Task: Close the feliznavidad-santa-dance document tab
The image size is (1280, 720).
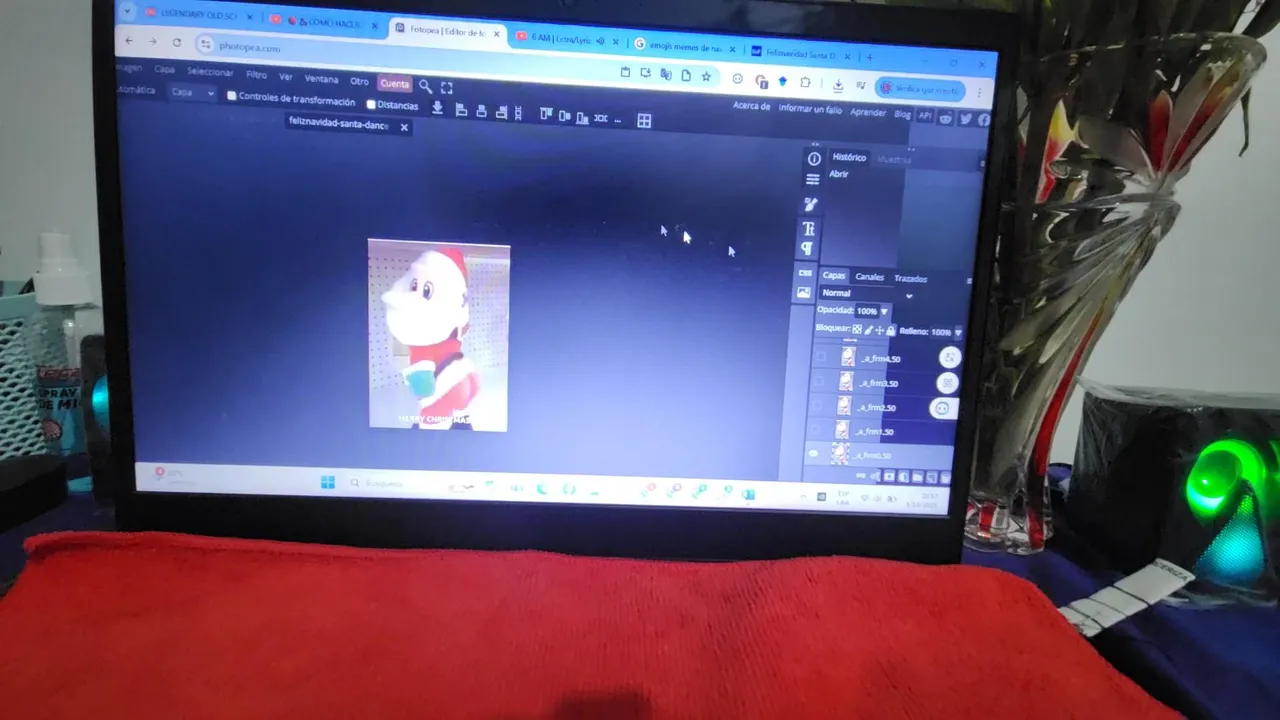Action: (x=404, y=127)
